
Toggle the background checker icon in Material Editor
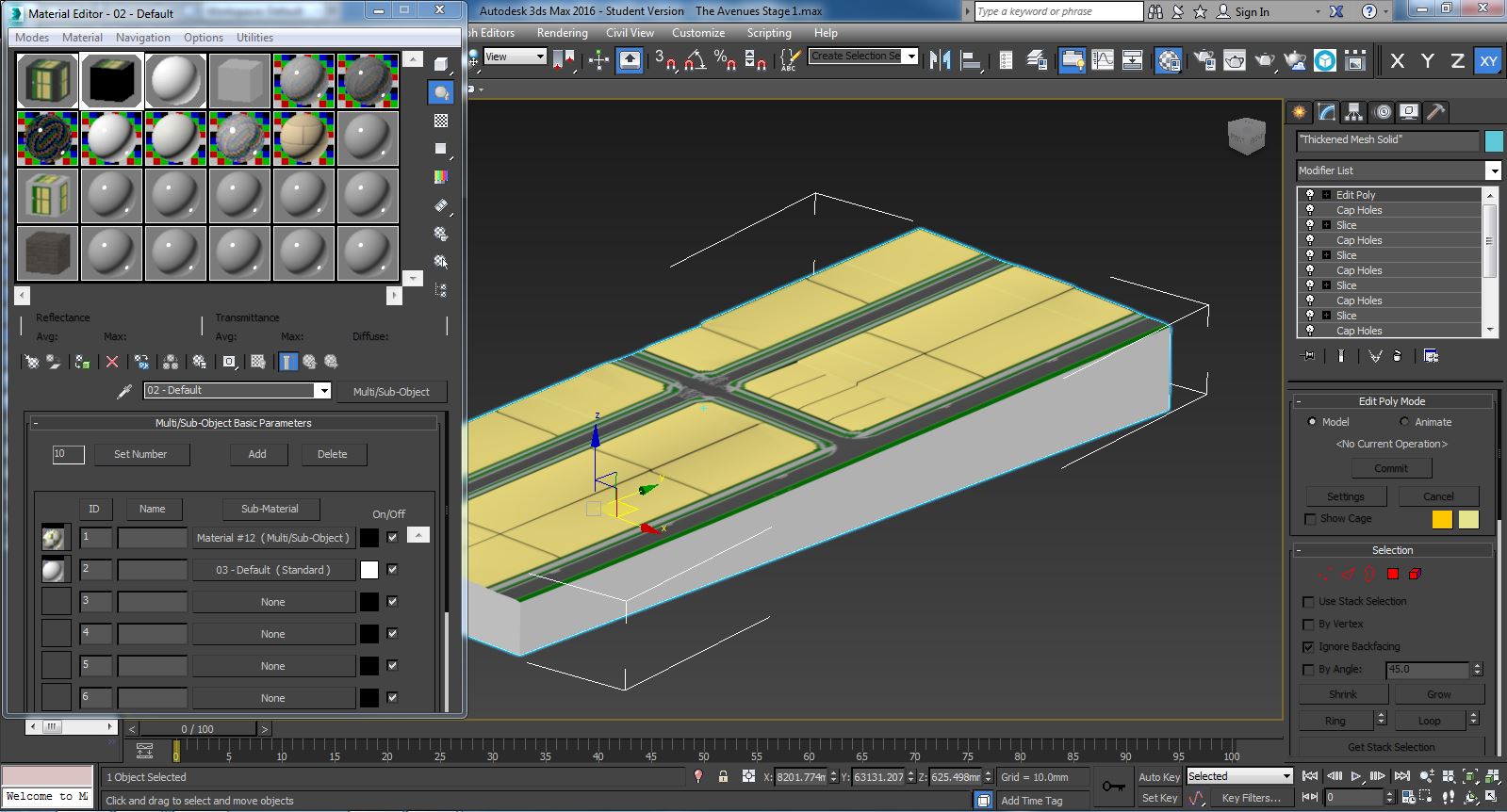(x=441, y=121)
